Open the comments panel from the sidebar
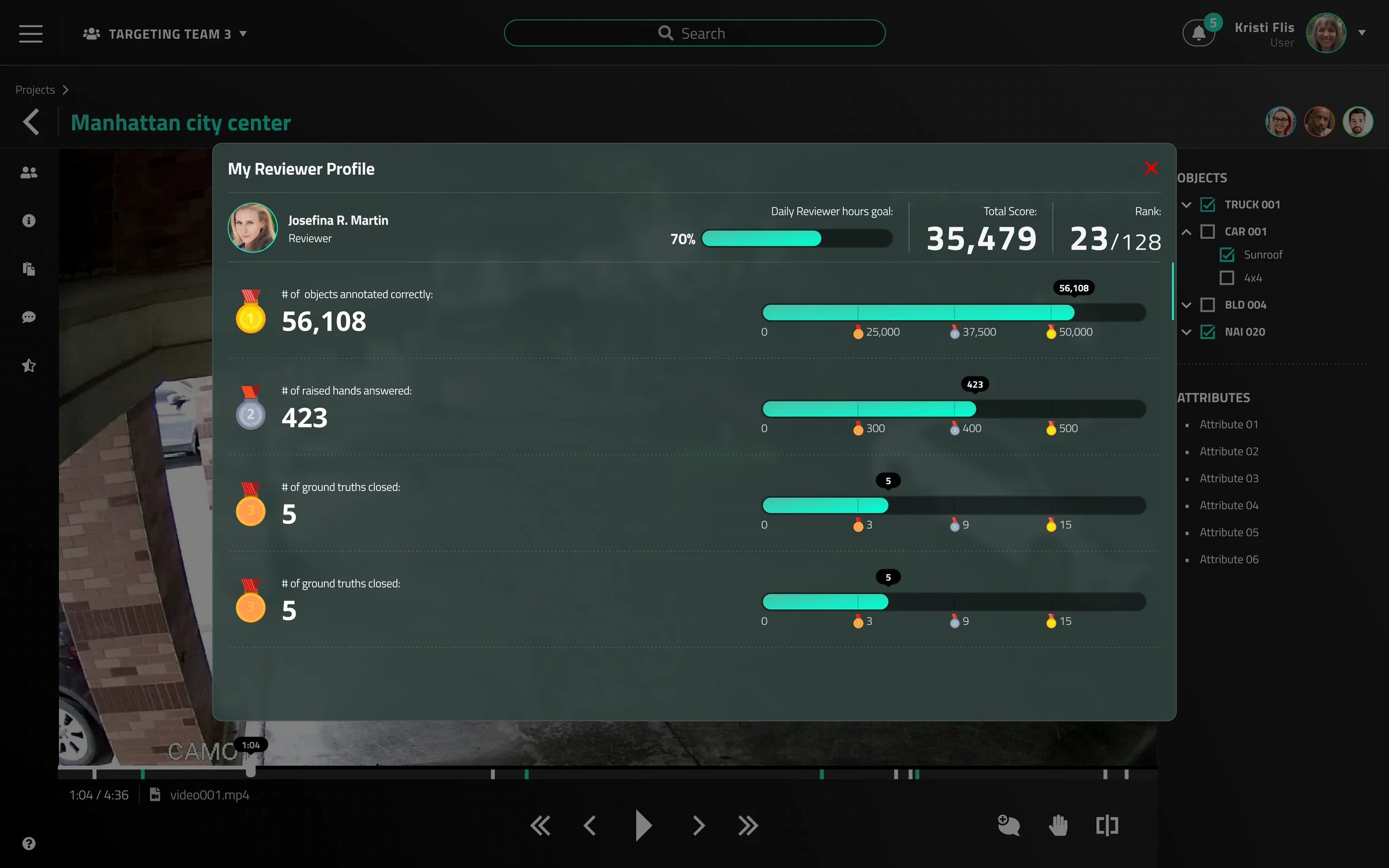 click(28, 317)
